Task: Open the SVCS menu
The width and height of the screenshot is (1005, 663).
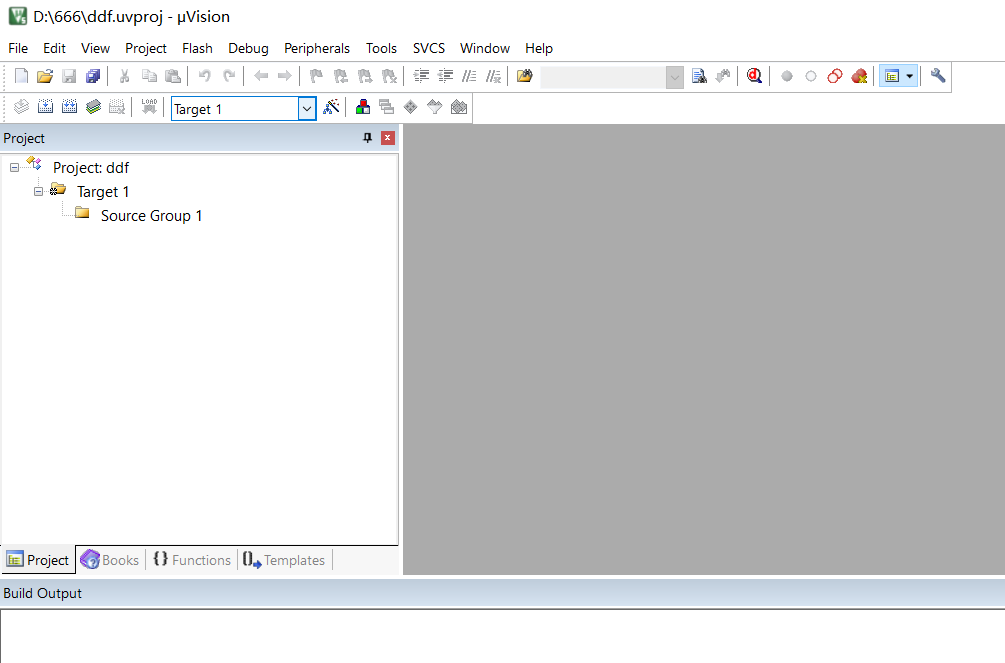Action: tap(429, 48)
